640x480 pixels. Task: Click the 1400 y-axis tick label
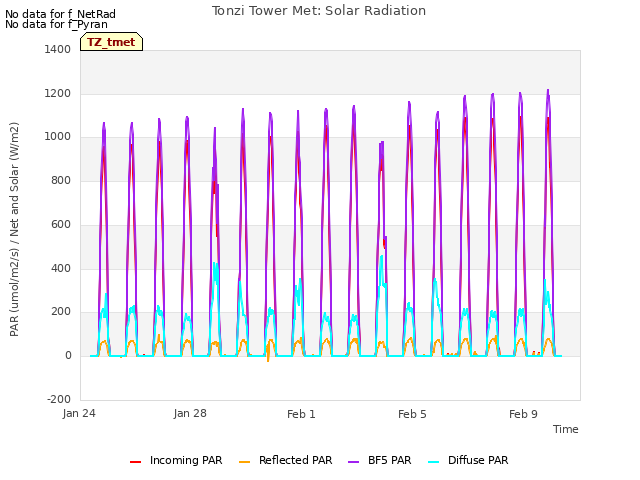pos(58,49)
